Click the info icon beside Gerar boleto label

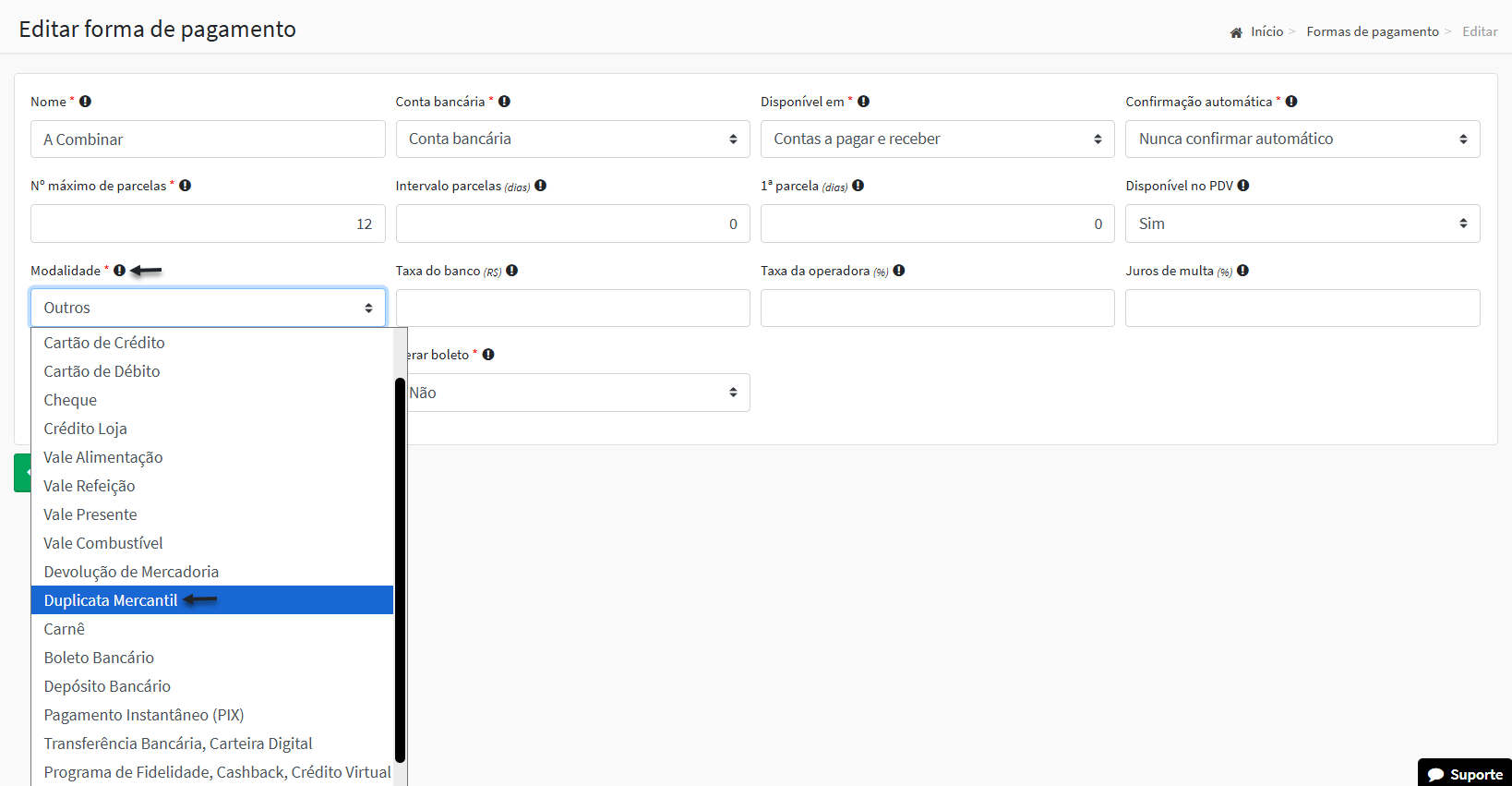point(488,355)
